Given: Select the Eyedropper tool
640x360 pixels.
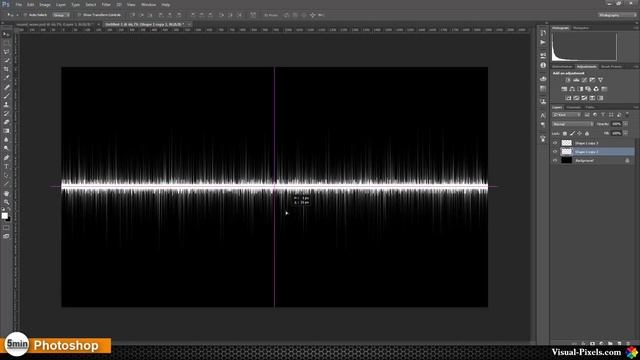Looking at the screenshot, I should coord(6,78).
